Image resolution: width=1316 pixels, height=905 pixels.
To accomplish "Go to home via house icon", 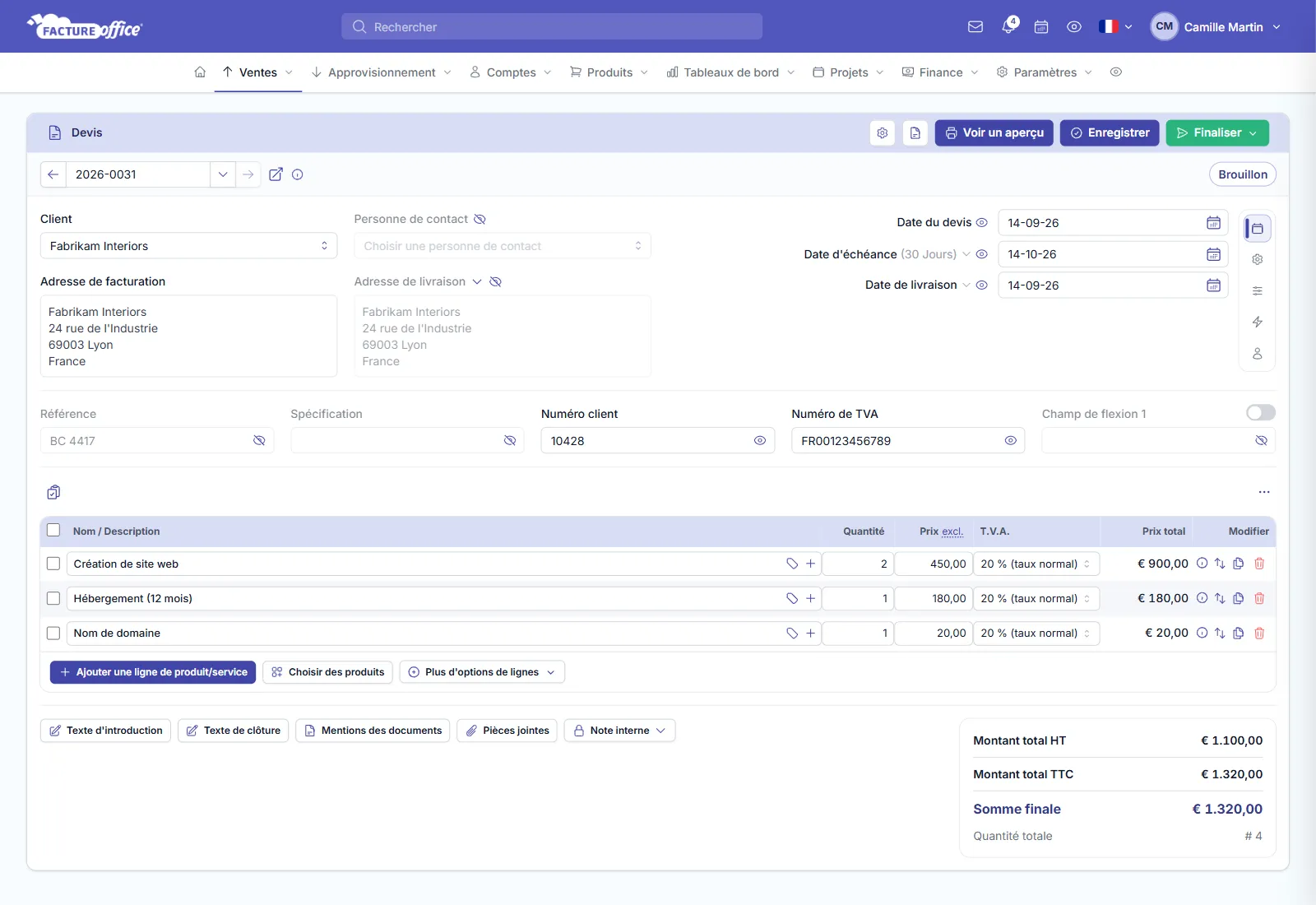I will point(200,72).
